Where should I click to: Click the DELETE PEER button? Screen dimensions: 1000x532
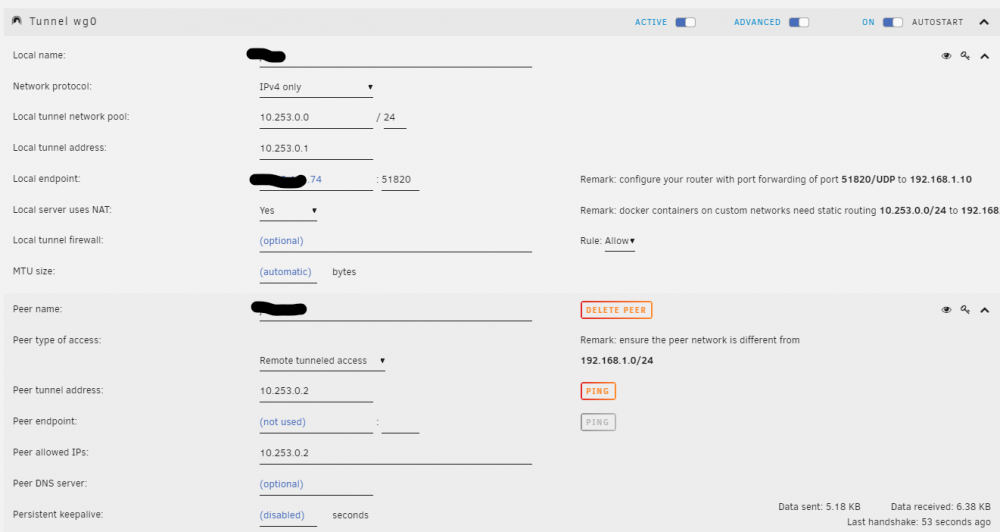pyautogui.click(x=616, y=310)
